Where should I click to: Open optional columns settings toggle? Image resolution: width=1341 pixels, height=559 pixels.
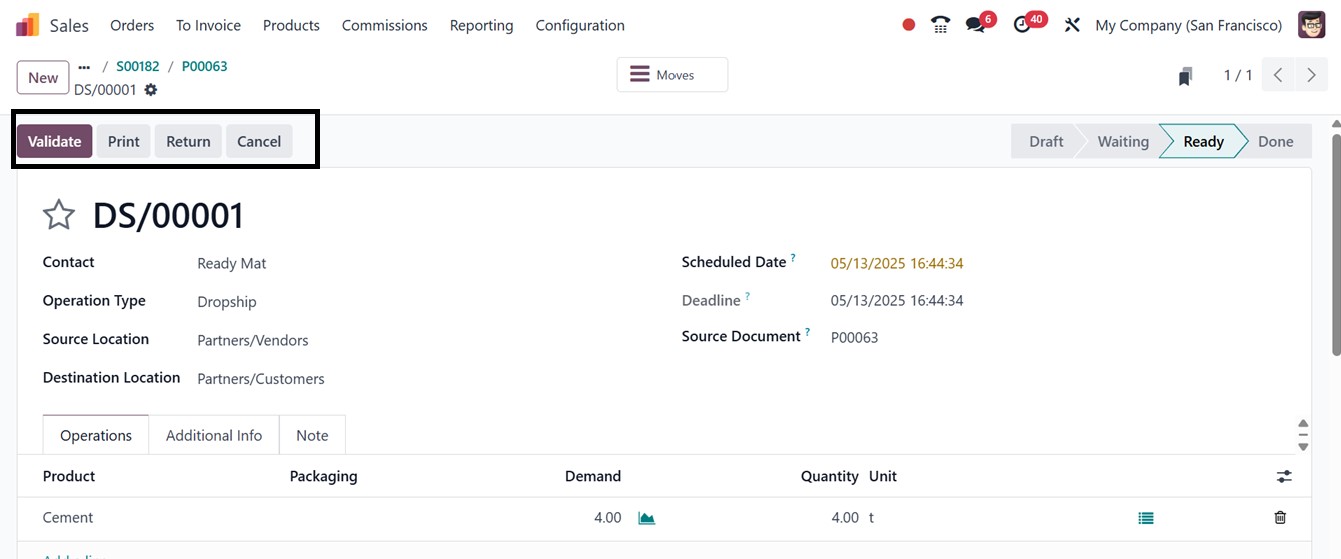coord(1284,477)
